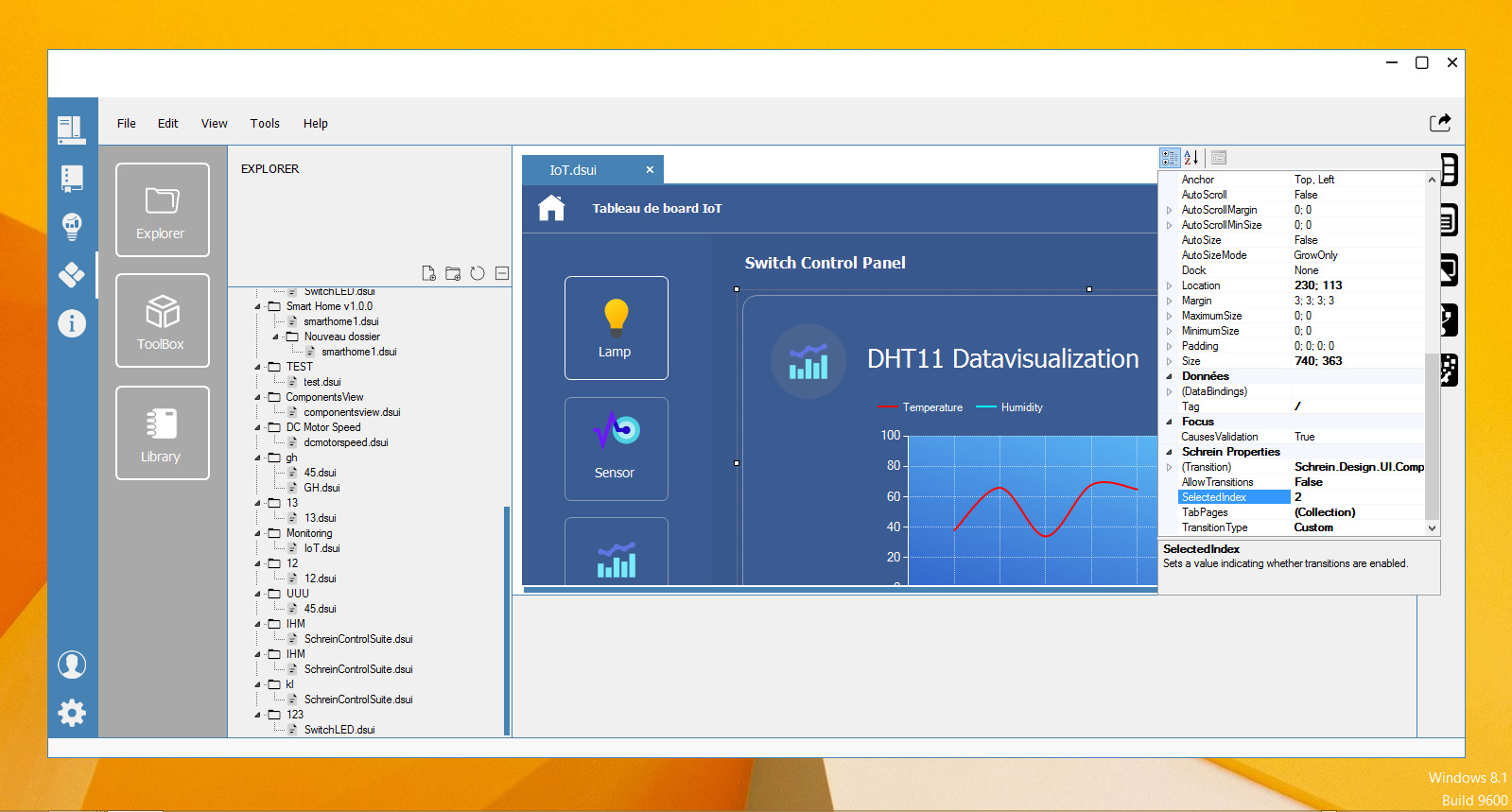1512x812 pixels.
Task: Click the home icon in dashboard header
Action: pos(551,208)
